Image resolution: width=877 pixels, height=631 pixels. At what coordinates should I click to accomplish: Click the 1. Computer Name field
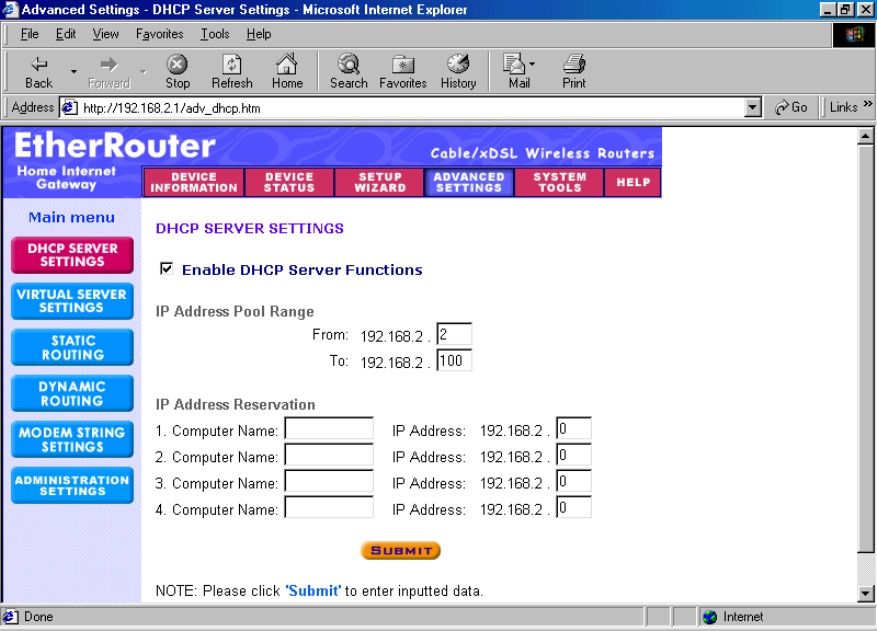coord(329,428)
